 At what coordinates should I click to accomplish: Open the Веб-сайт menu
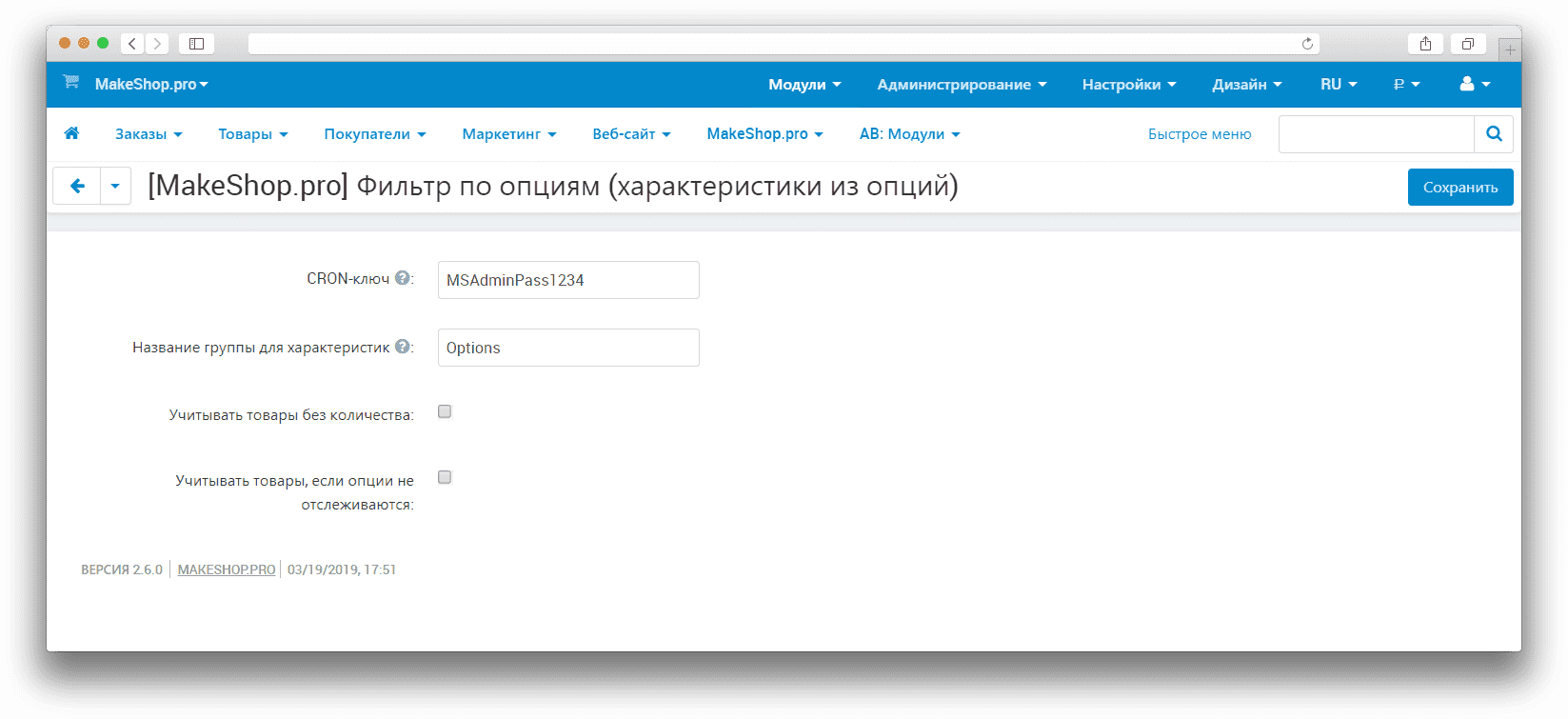[632, 134]
